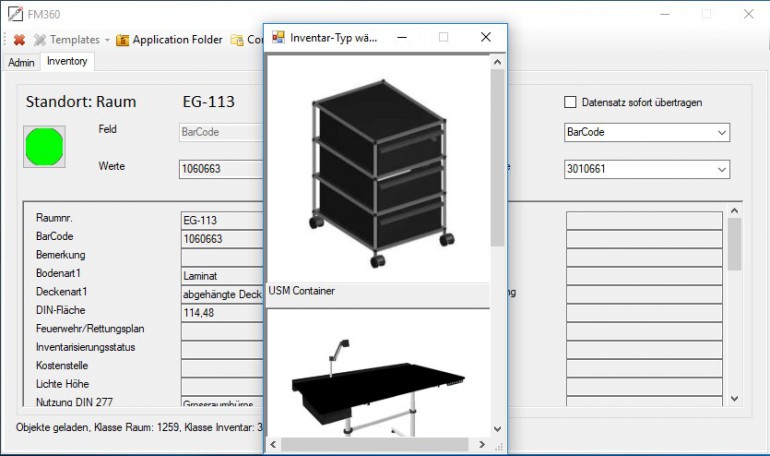Click scroll up arrow in right panel list
The height and width of the screenshot is (456, 770).
tap(734, 211)
